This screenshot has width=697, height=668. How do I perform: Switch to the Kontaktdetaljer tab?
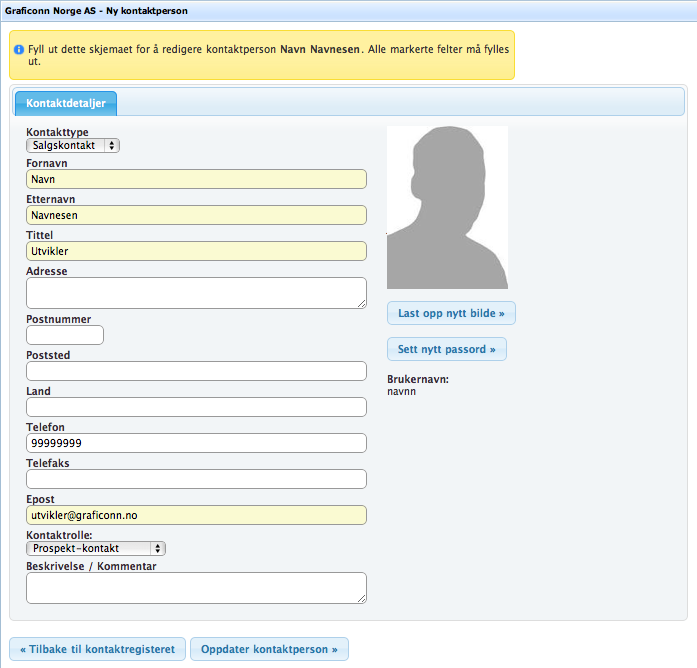(x=66, y=103)
